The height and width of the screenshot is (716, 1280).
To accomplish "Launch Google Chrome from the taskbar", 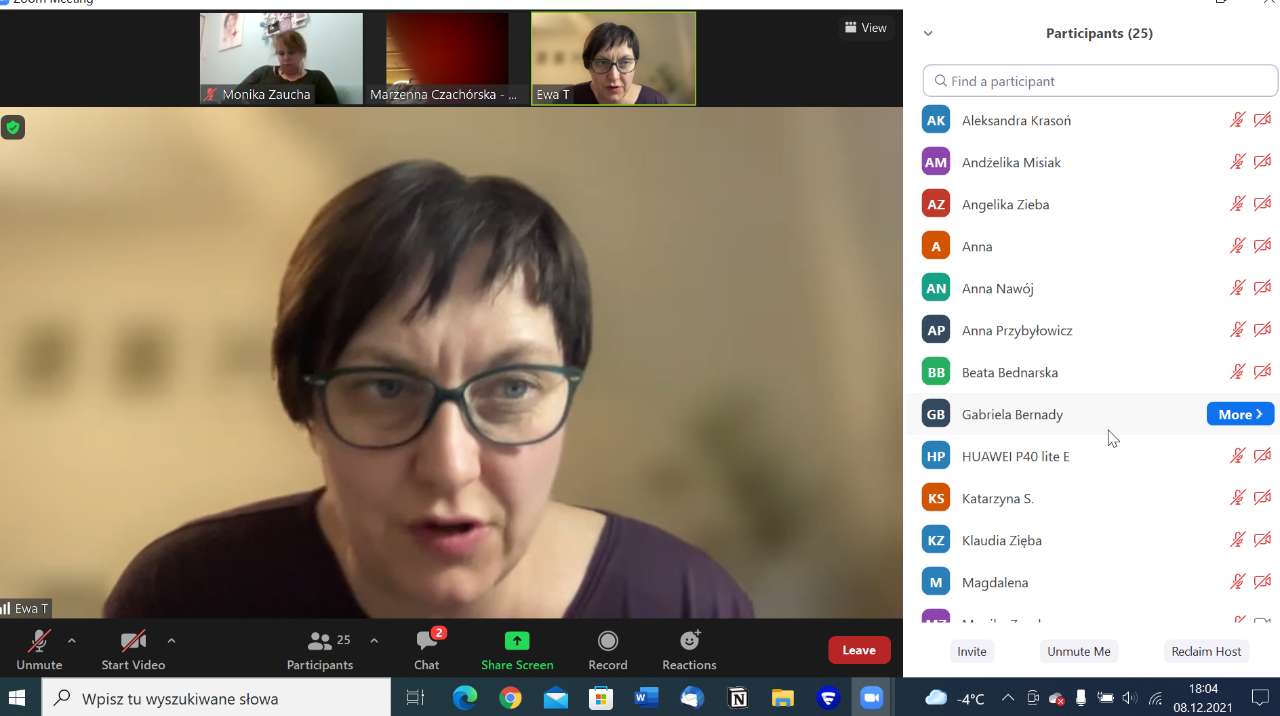I will [x=510, y=698].
